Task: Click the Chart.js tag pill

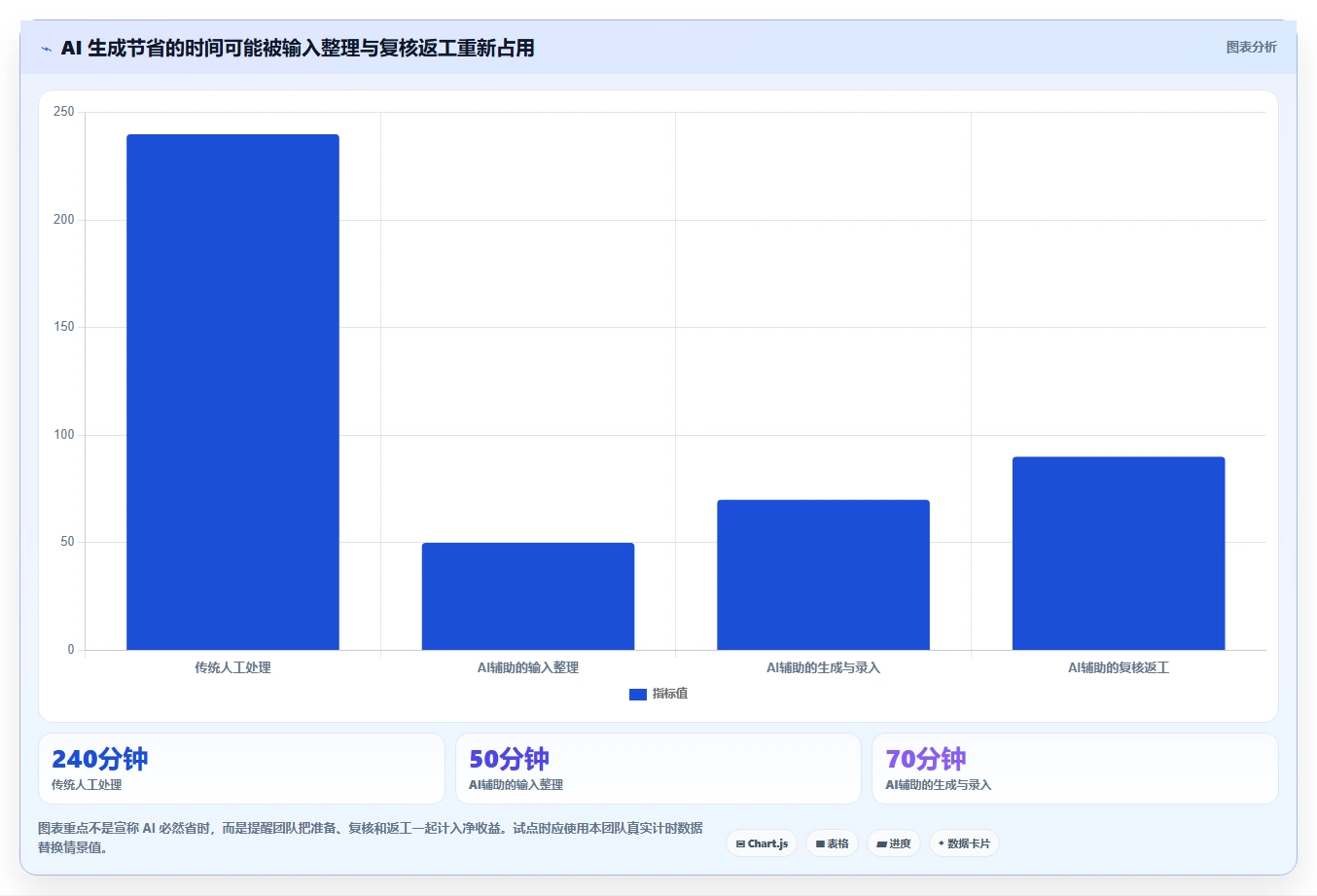Action: click(762, 843)
